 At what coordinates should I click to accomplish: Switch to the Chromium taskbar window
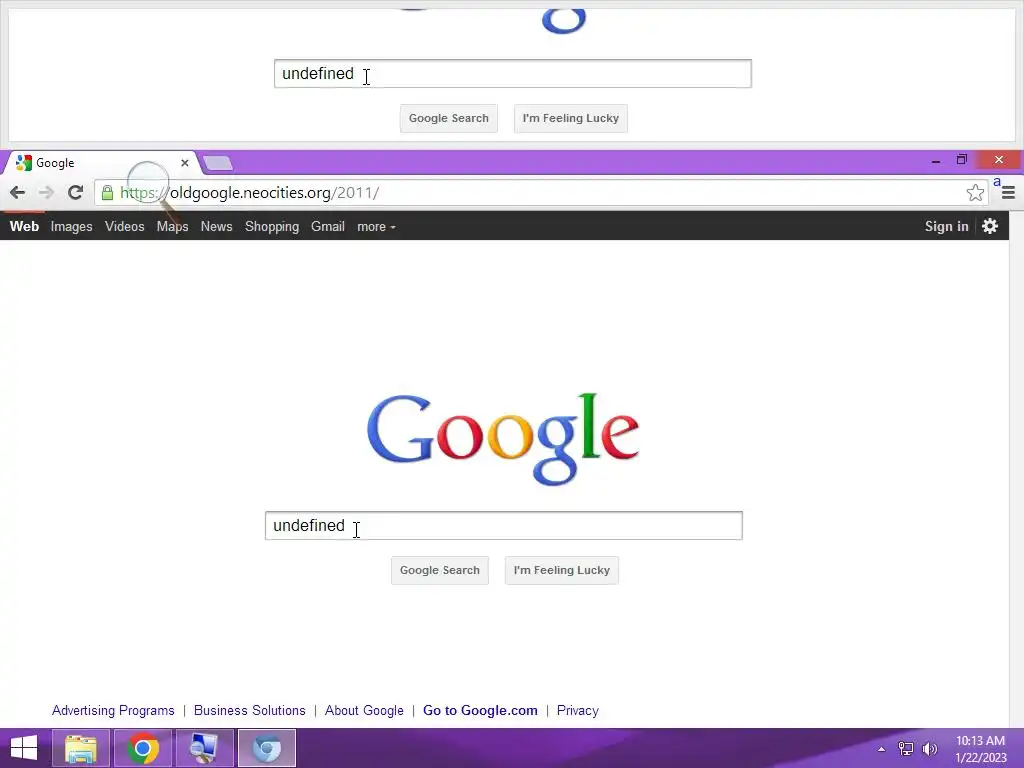(266, 748)
